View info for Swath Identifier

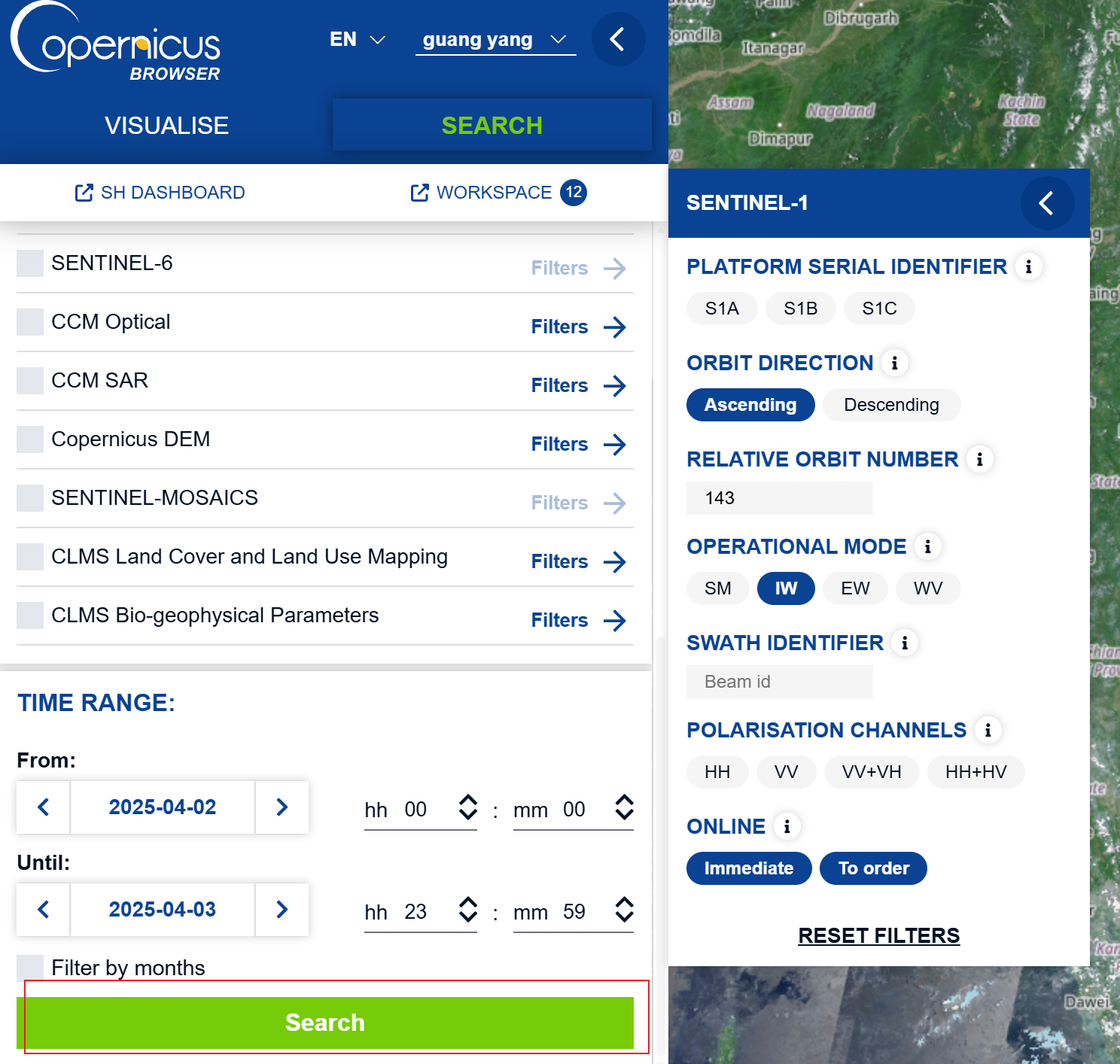click(x=905, y=643)
